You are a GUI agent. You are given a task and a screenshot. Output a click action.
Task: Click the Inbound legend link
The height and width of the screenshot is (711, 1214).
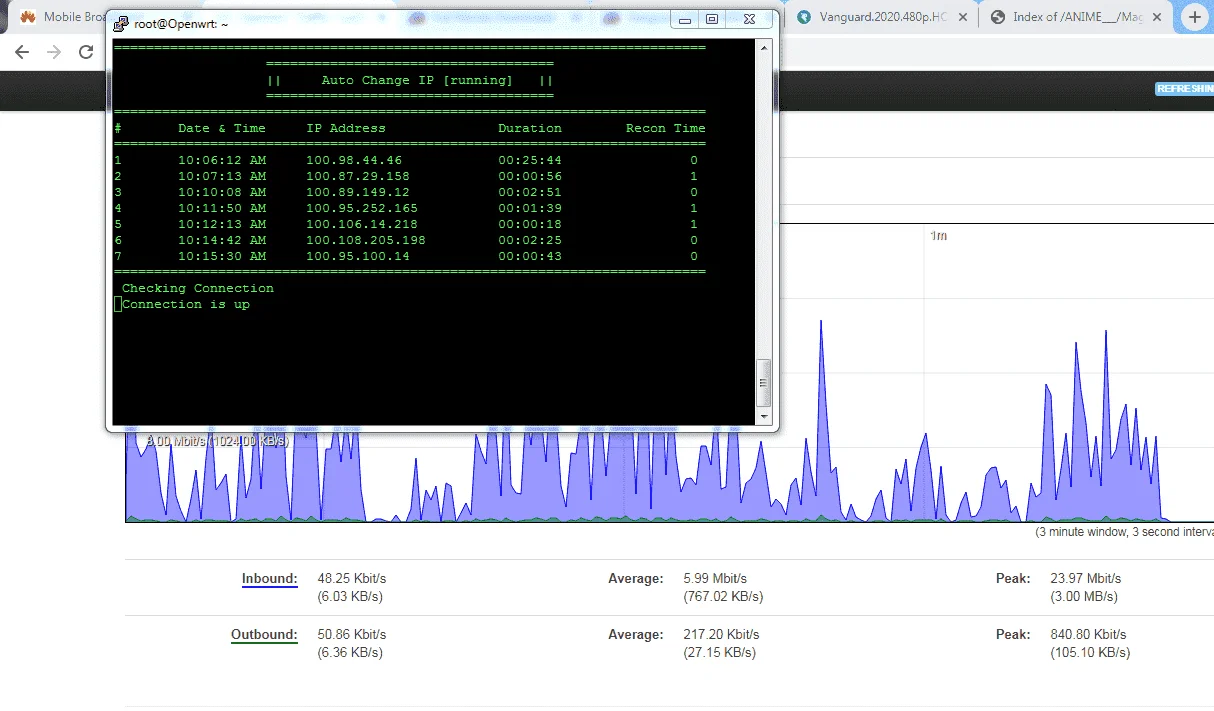tap(269, 578)
